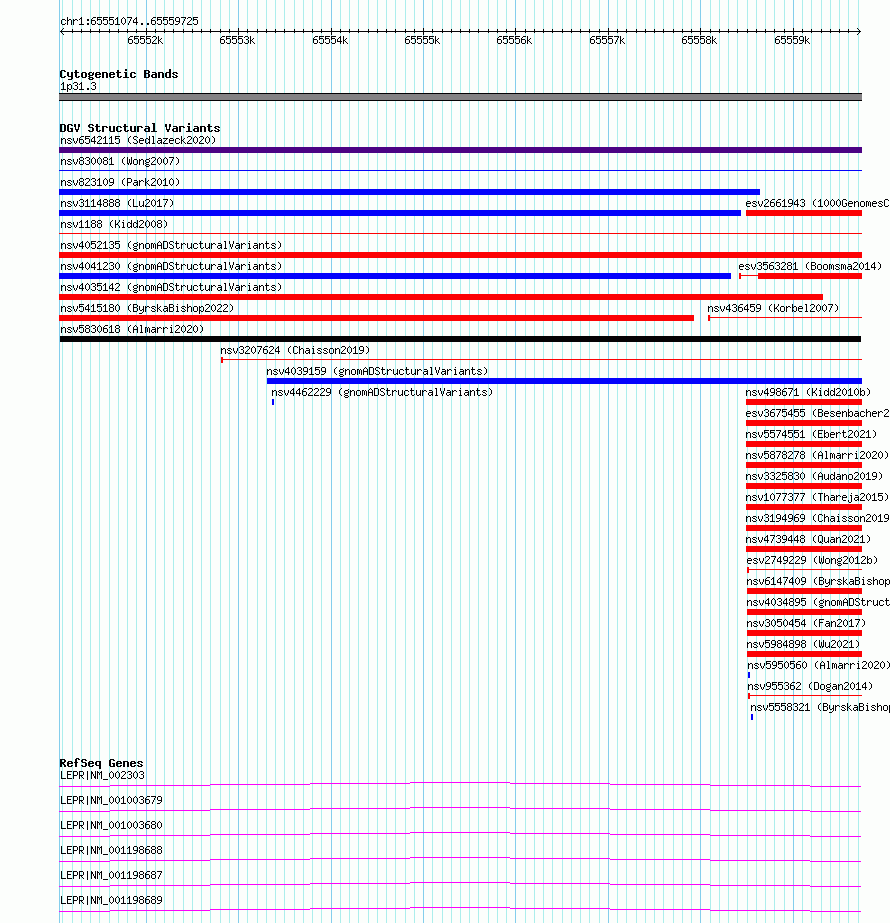Click nsv4039159 gnomAD variant label

click(377, 371)
